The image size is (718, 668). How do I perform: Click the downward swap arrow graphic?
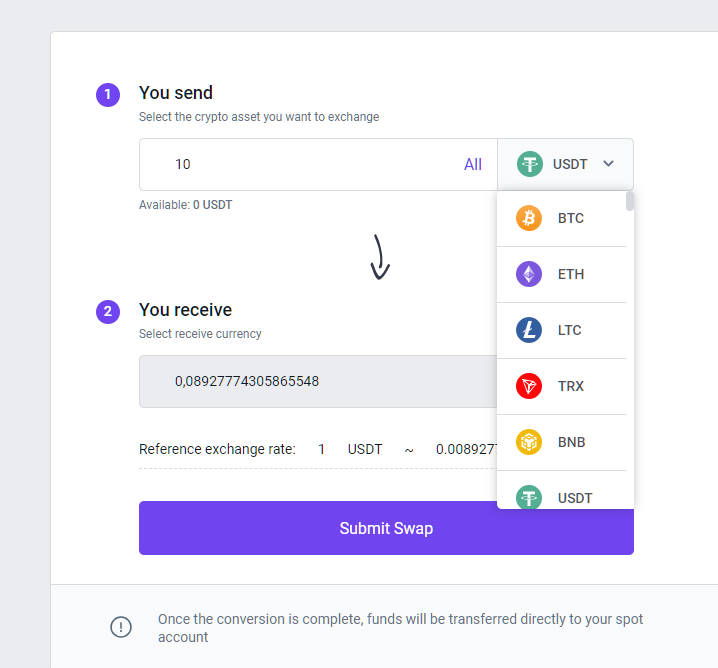(x=380, y=257)
